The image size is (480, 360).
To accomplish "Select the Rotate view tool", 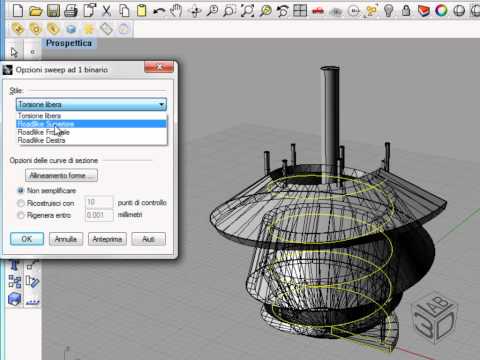I will point(194,11).
